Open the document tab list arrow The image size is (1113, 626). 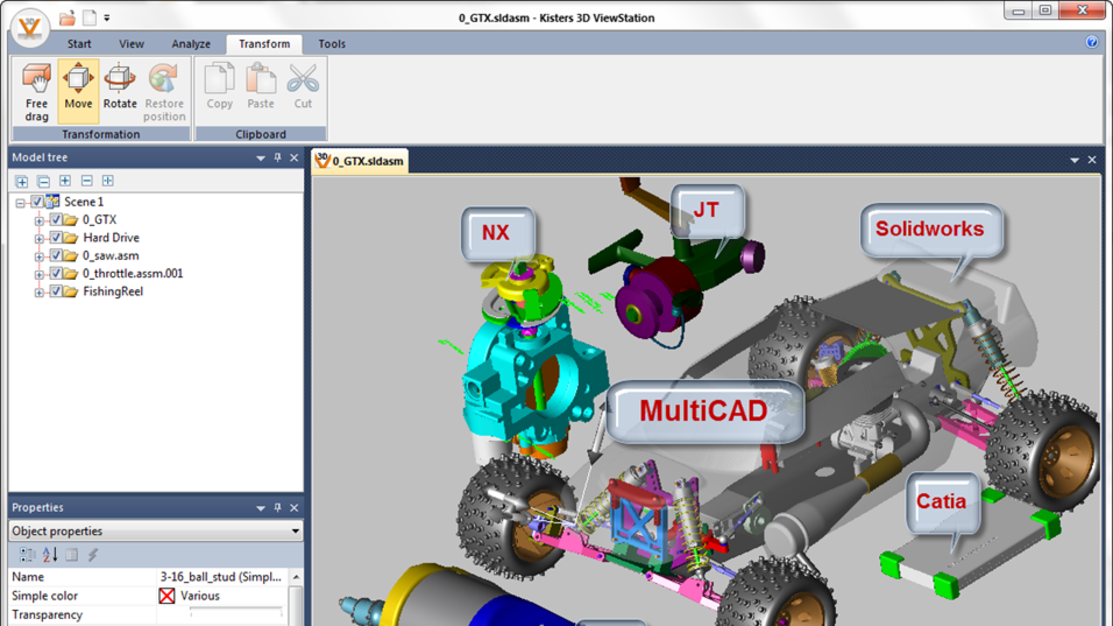(x=1075, y=161)
